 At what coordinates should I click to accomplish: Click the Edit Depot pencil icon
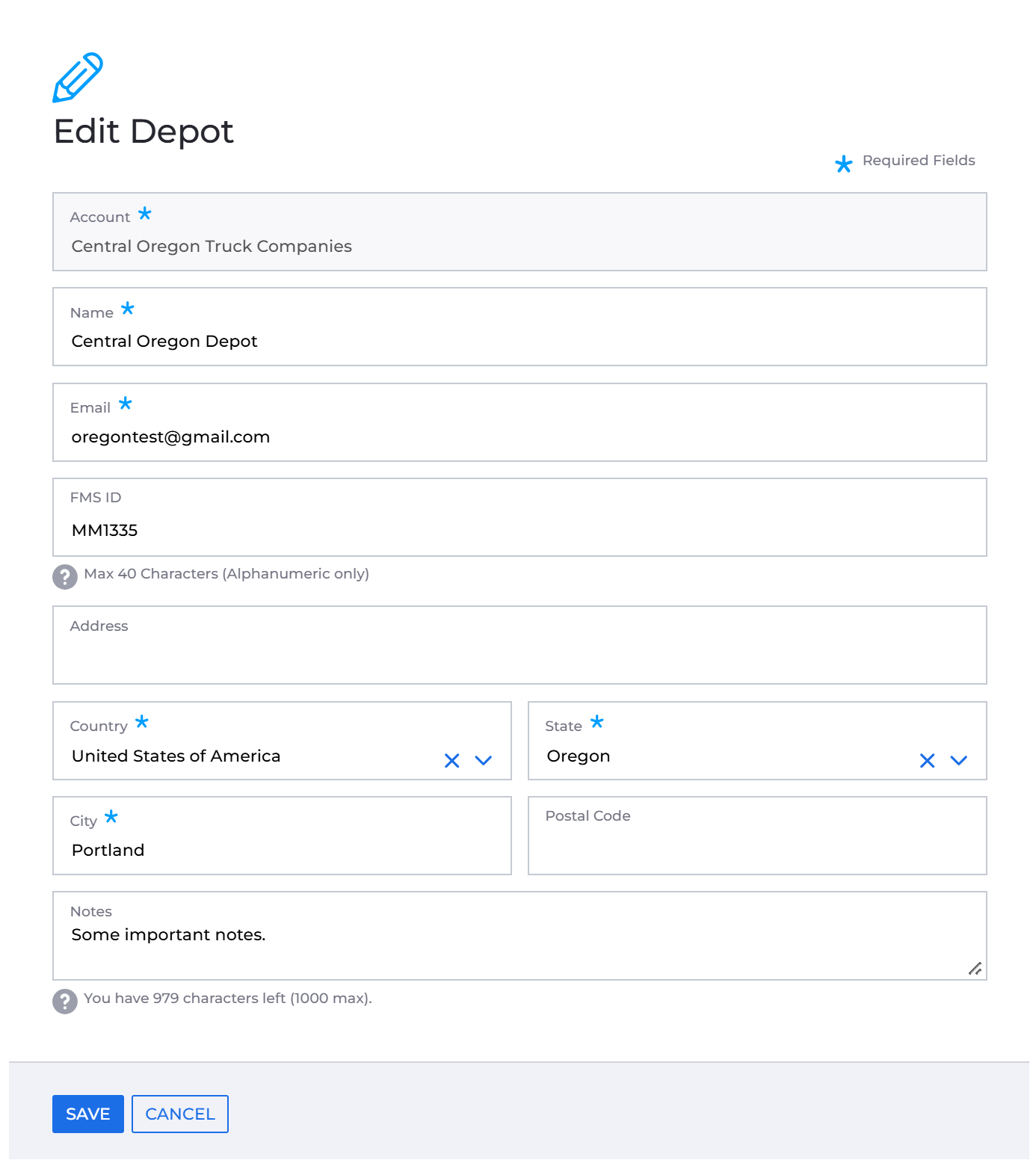78,77
